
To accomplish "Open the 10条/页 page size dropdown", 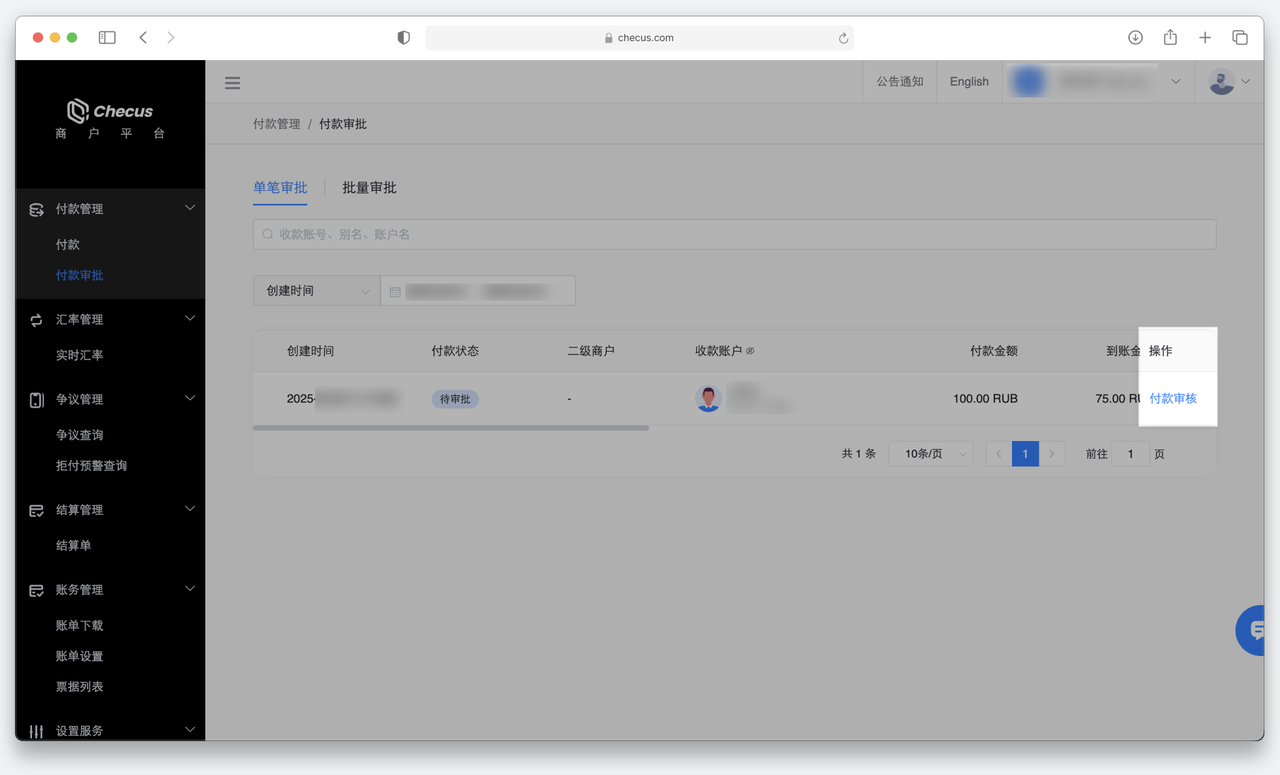I will pos(931,454).
